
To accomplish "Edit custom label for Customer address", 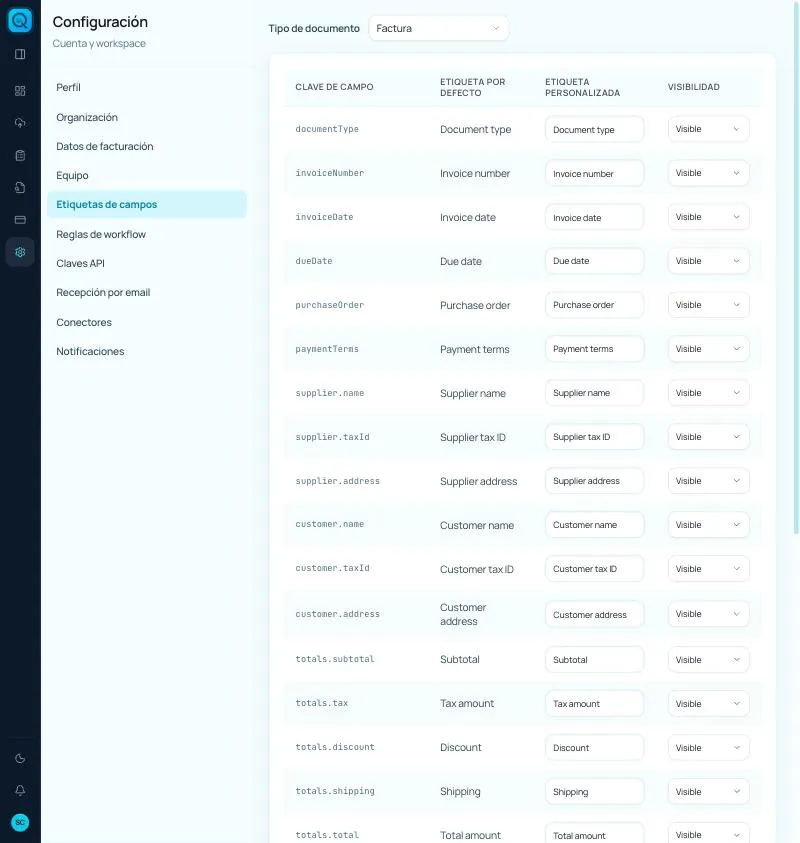I will click(x=594, y=615).
